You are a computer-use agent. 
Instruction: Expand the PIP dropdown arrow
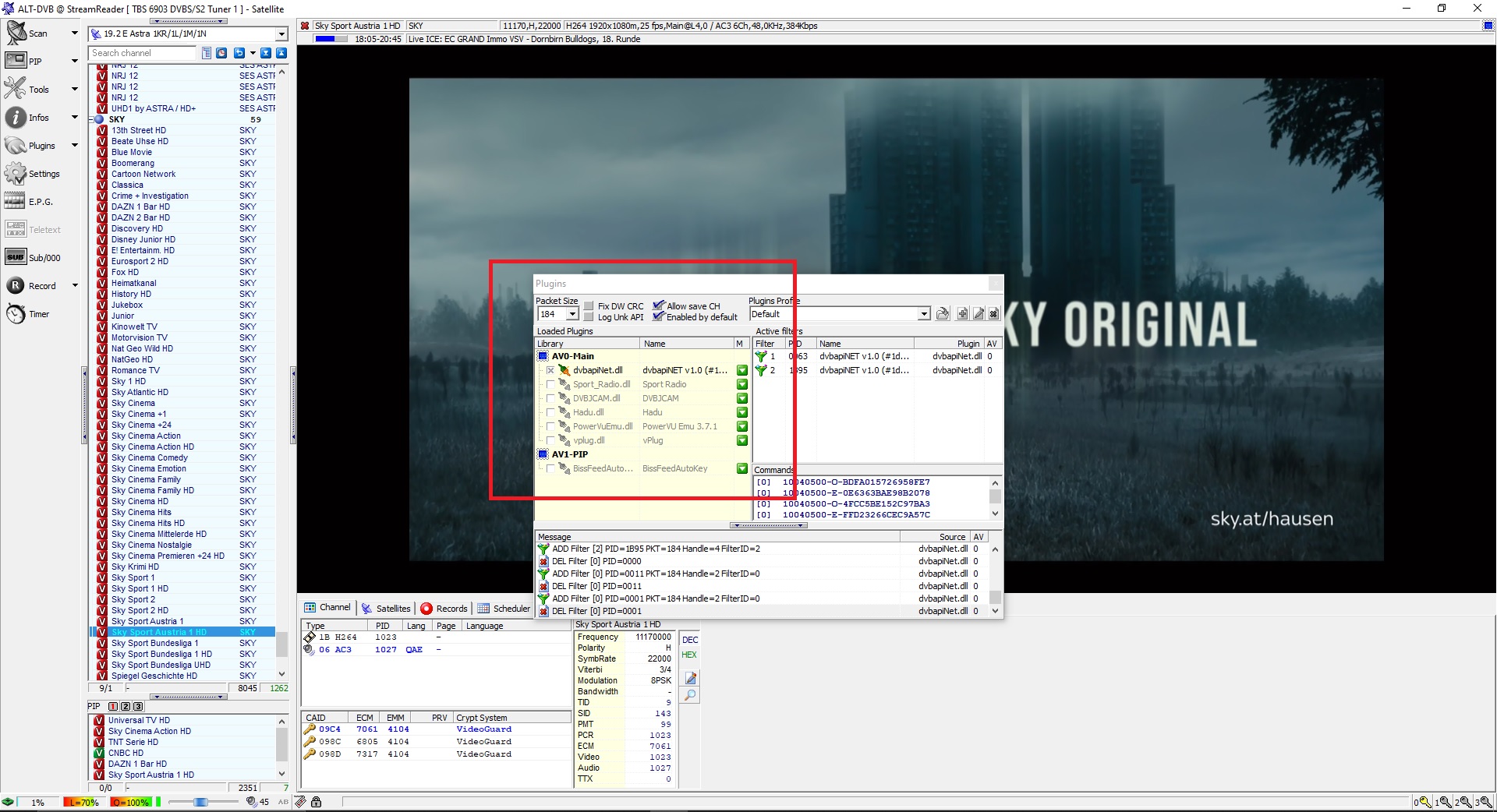pyautogui.click(x=75, y=61)
